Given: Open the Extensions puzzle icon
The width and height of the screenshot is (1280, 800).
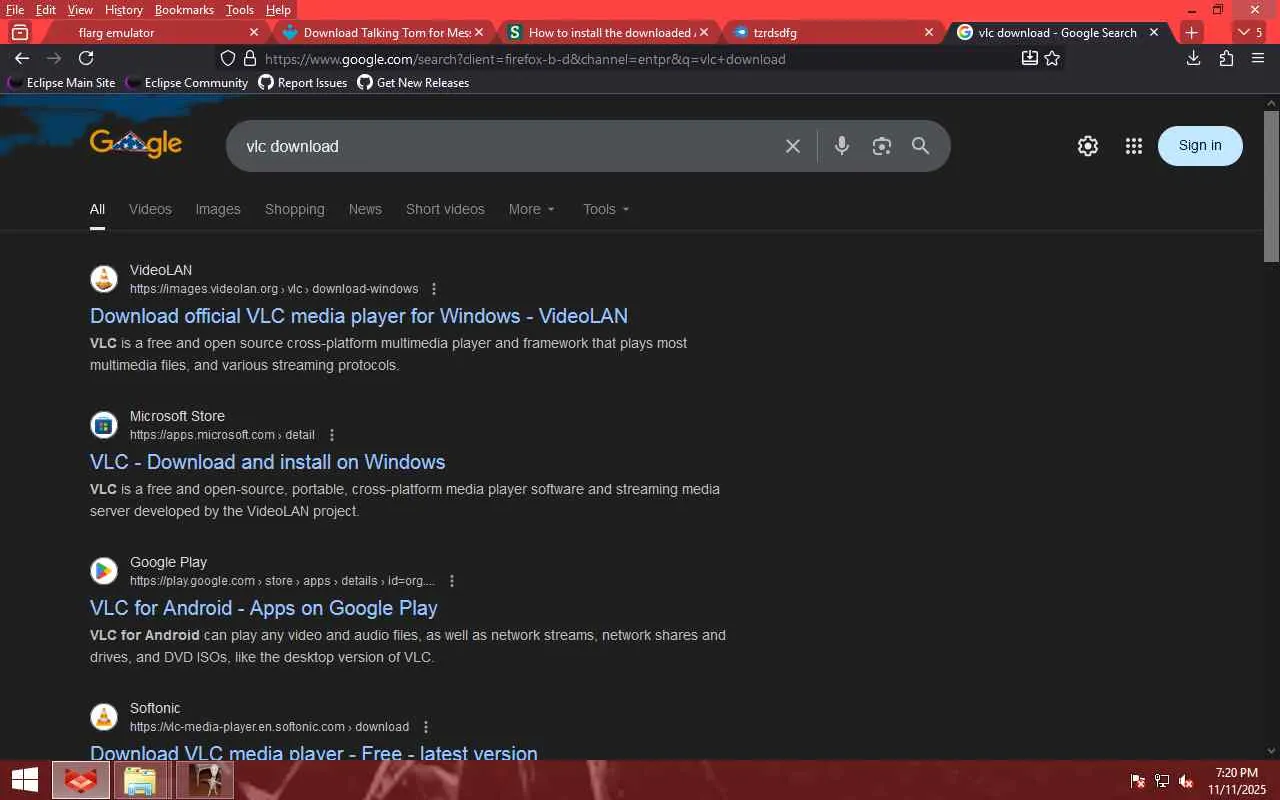Looking at the screenshot, I should 1226,58.
